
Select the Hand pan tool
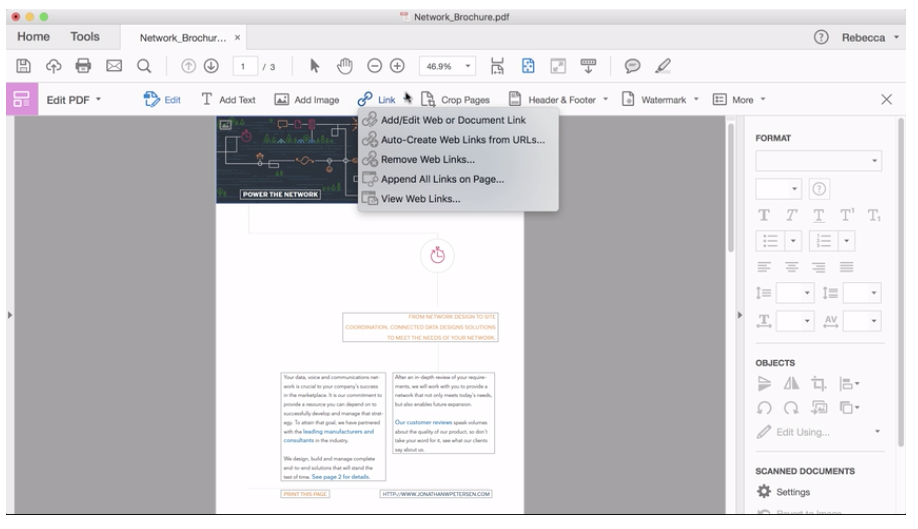[x=346, y=67]
